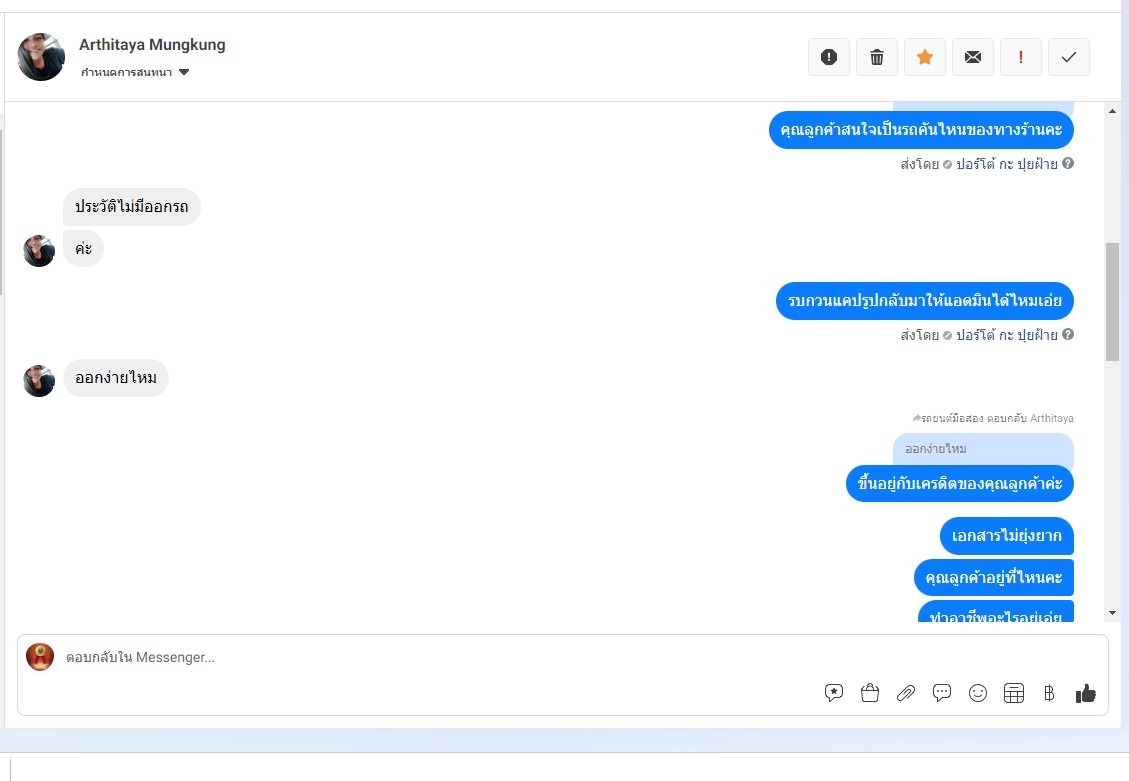Delete conversation with trash icon
This screenshot has width=1129, height=781.
[x=877, y=57]
